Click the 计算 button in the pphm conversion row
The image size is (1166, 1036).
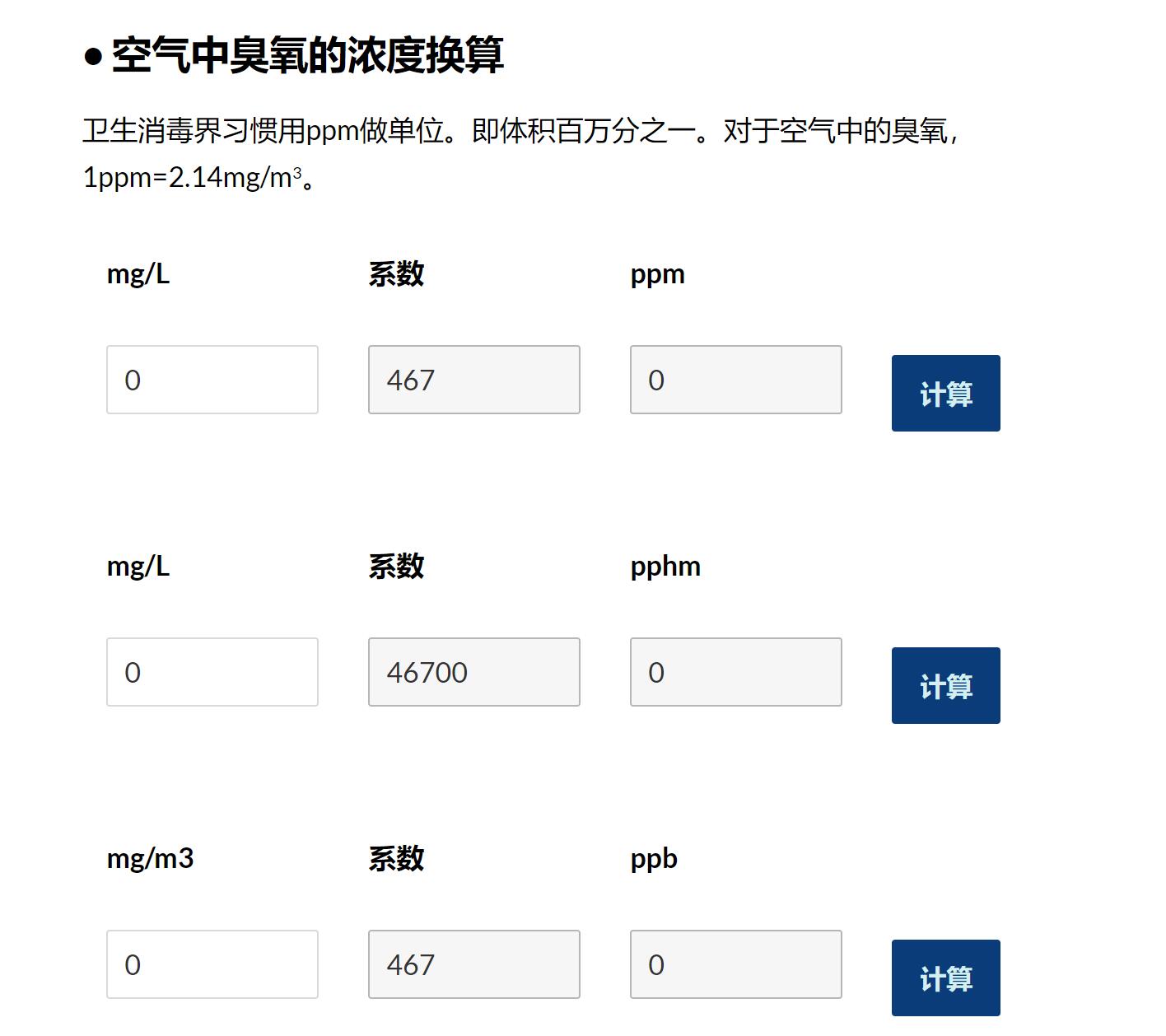(x=945, y=685)
